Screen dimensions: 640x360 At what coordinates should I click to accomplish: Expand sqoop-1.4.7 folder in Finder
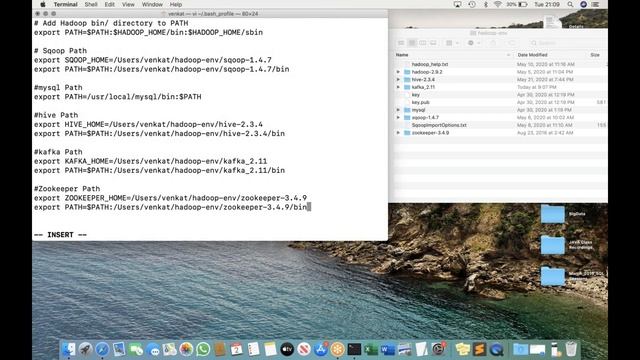pyautogui.click(x=398, y=118)
